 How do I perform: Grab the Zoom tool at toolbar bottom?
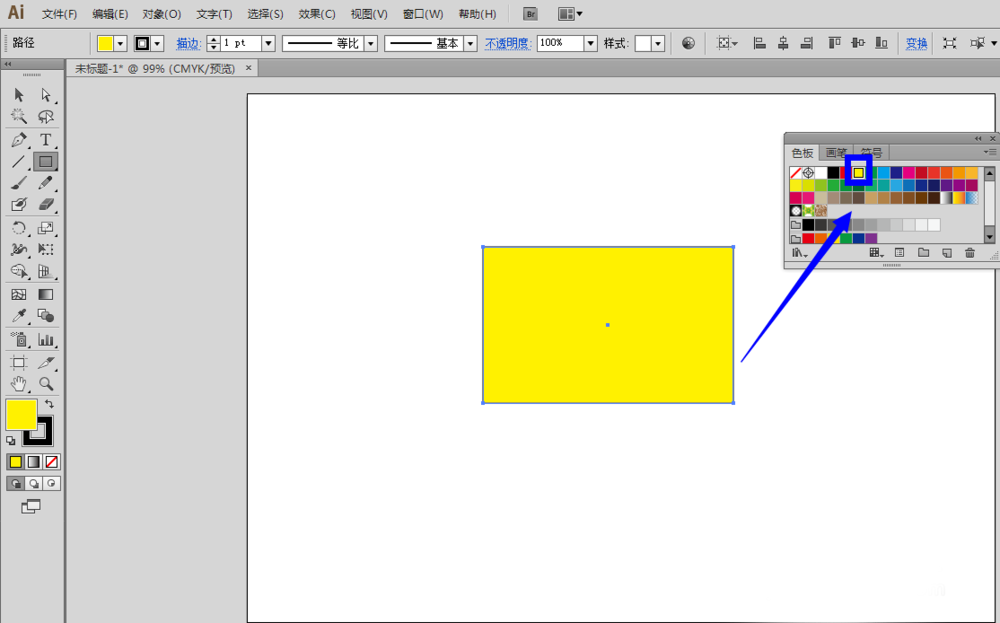coord(45,383)
